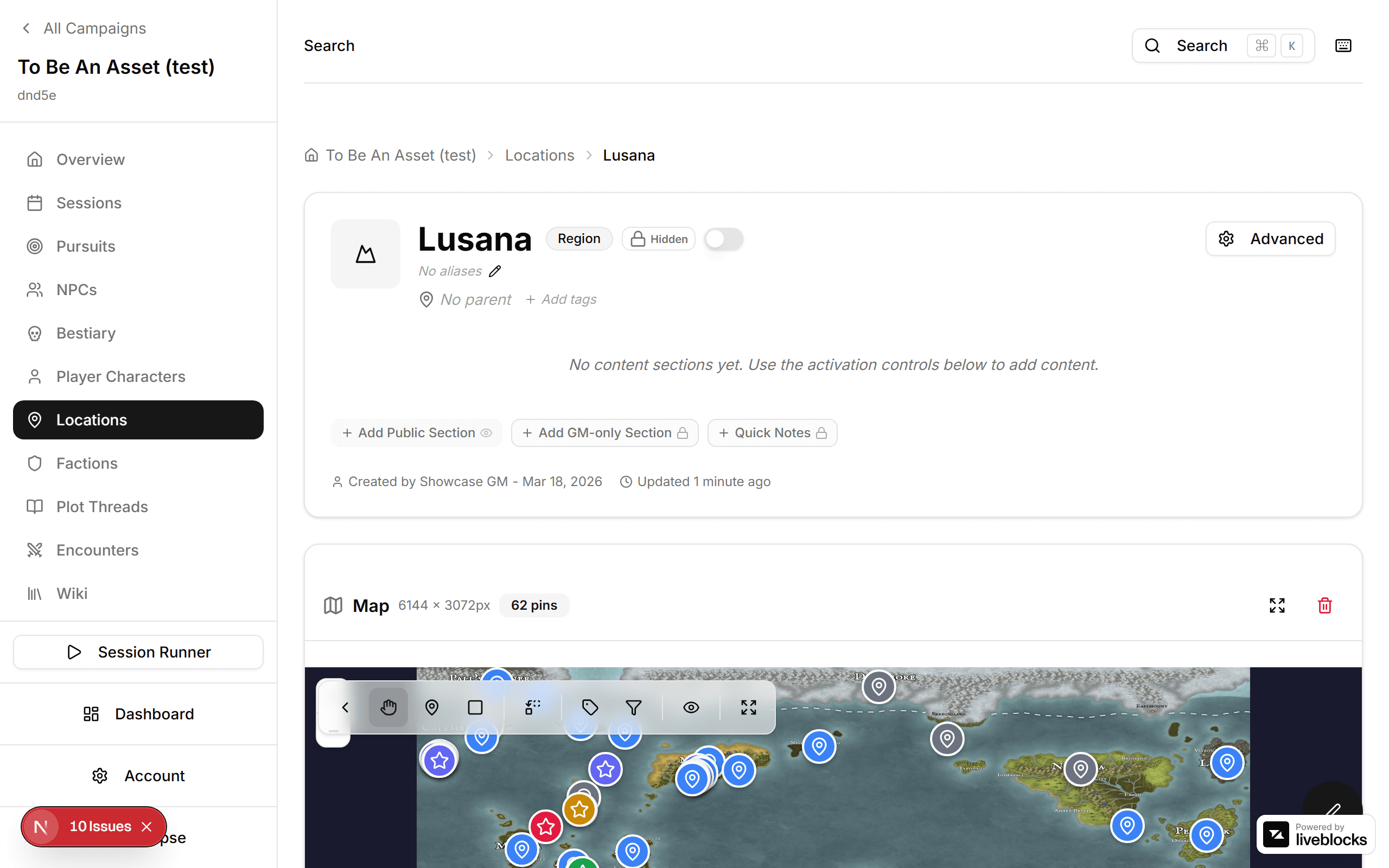The height and width of the screenshot is (868, 1389).
Task: Add a Public Section to Lusana
Action: click(x=416, y=432)
